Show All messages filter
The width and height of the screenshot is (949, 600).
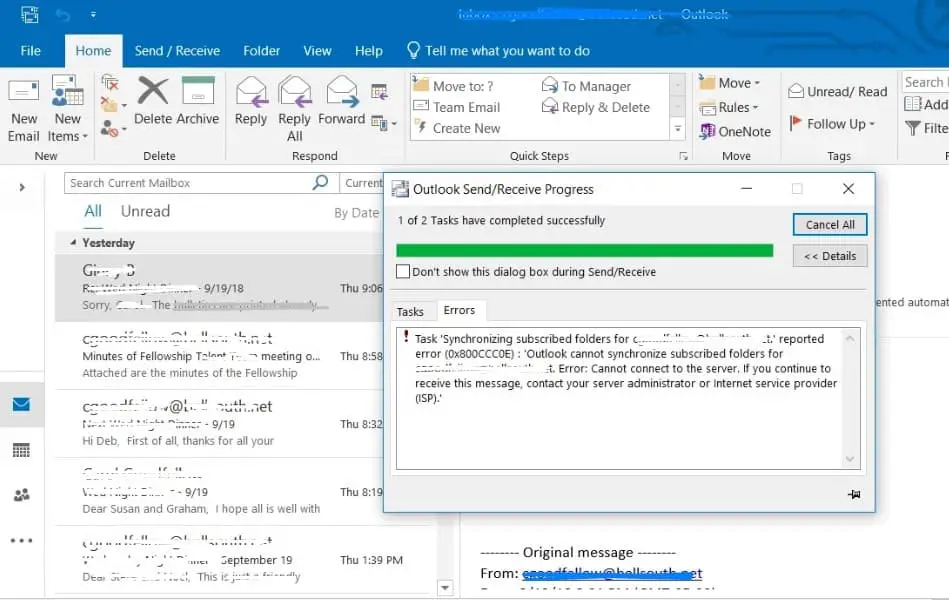click(93, 211)
